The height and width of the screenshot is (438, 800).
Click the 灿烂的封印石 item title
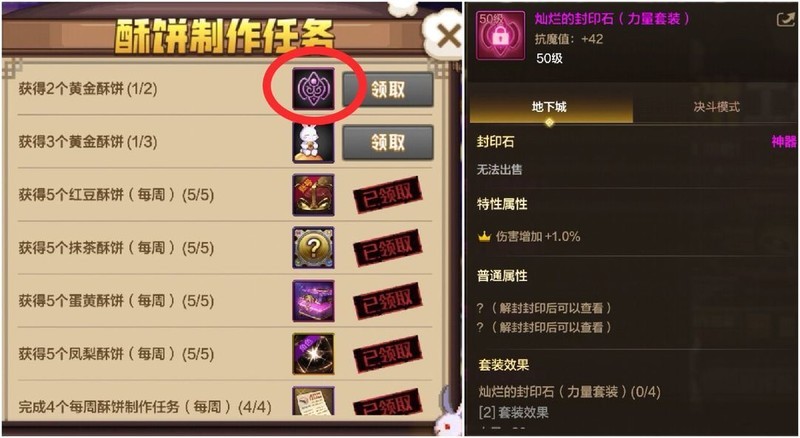pyautogui.click(x=612, y=19)
